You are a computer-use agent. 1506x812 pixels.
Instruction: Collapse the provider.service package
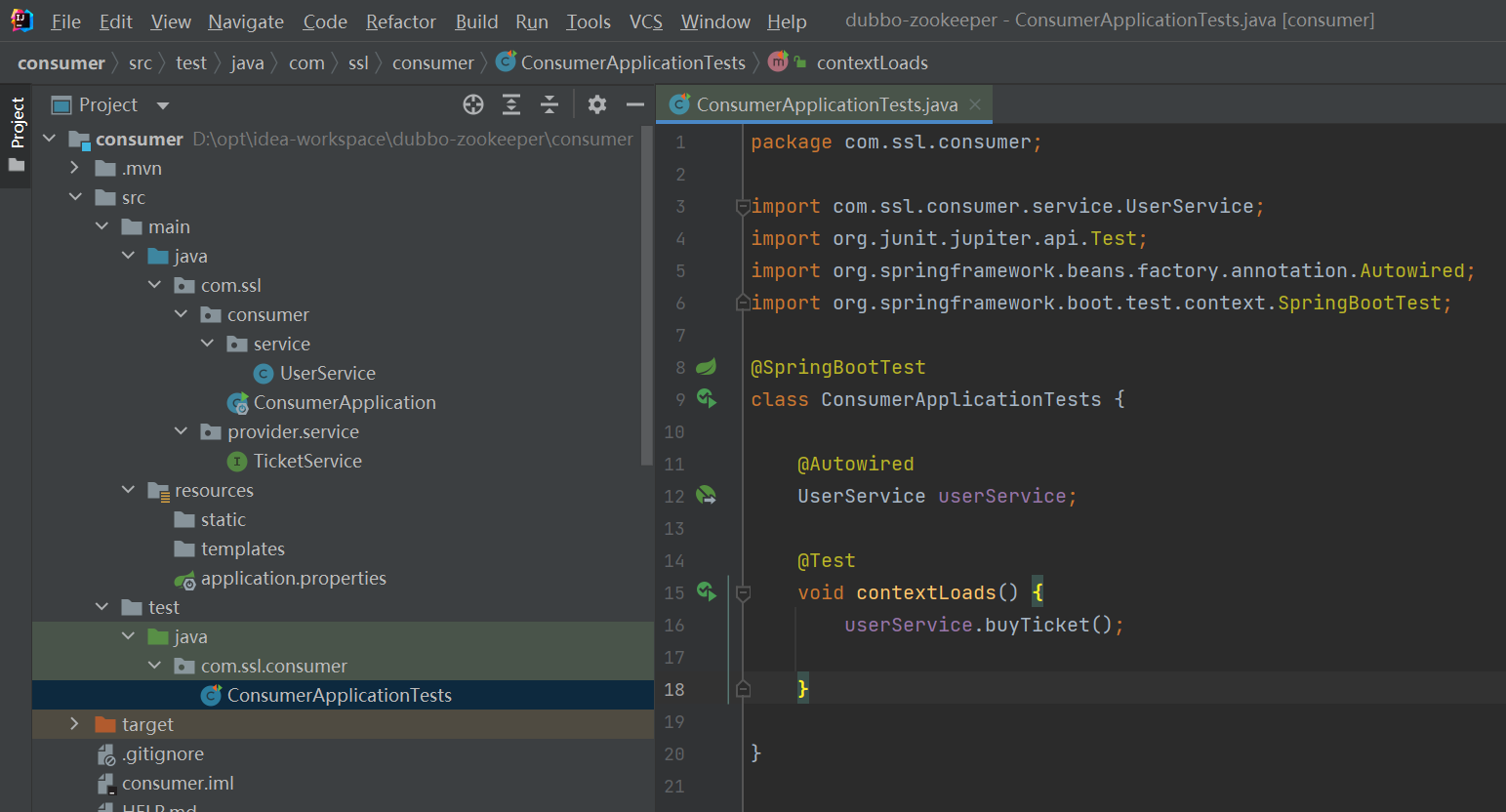(x=181, y=431)
